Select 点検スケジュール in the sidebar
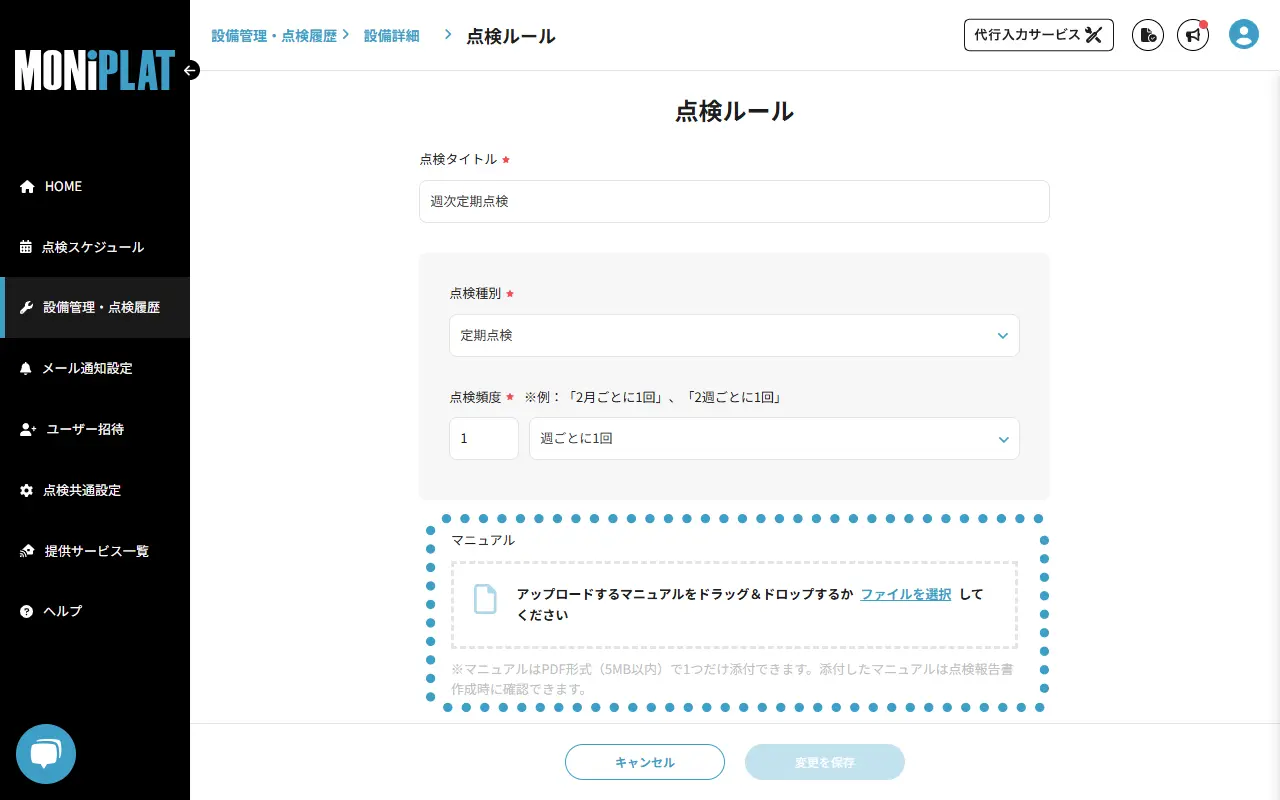This screenshot has height=800, width=1280. [x=88, y=247]
